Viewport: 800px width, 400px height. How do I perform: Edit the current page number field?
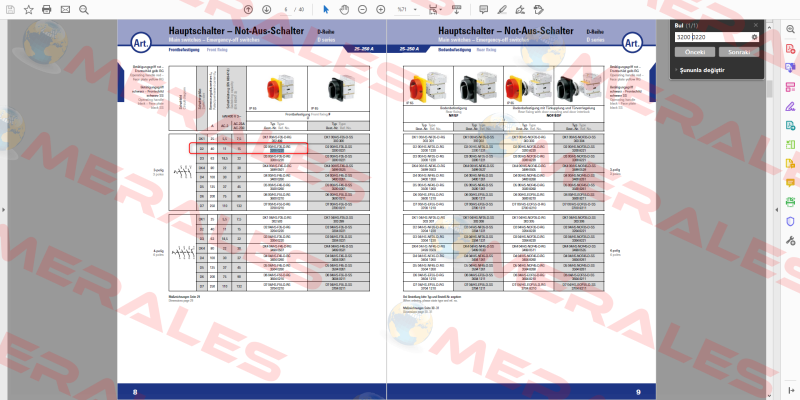[286, 9]
